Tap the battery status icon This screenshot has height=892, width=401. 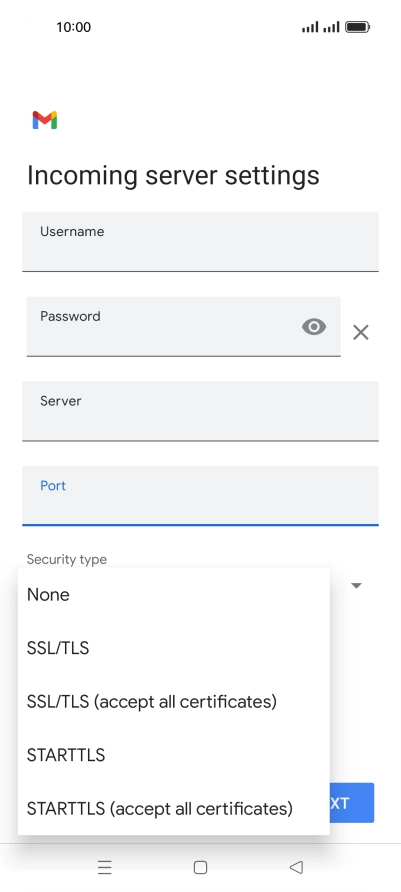point(358,27)
